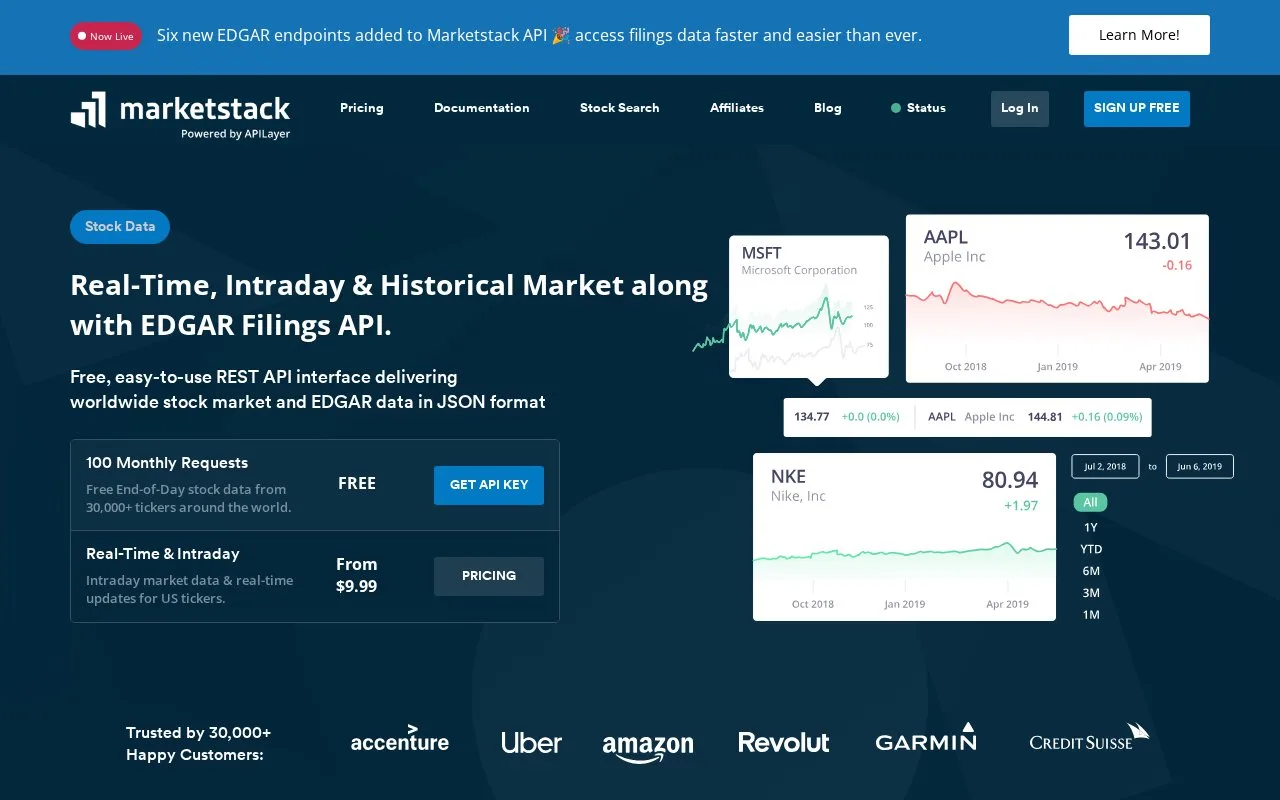Screen dimensions: 1280x800
Task: Open the Pricing menu item
Action: click(362, 108)
